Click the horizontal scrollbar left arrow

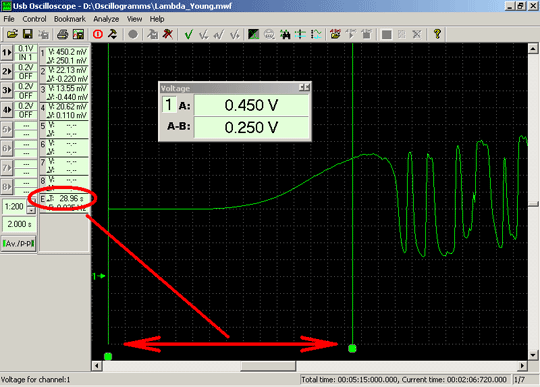pos(97,366)
